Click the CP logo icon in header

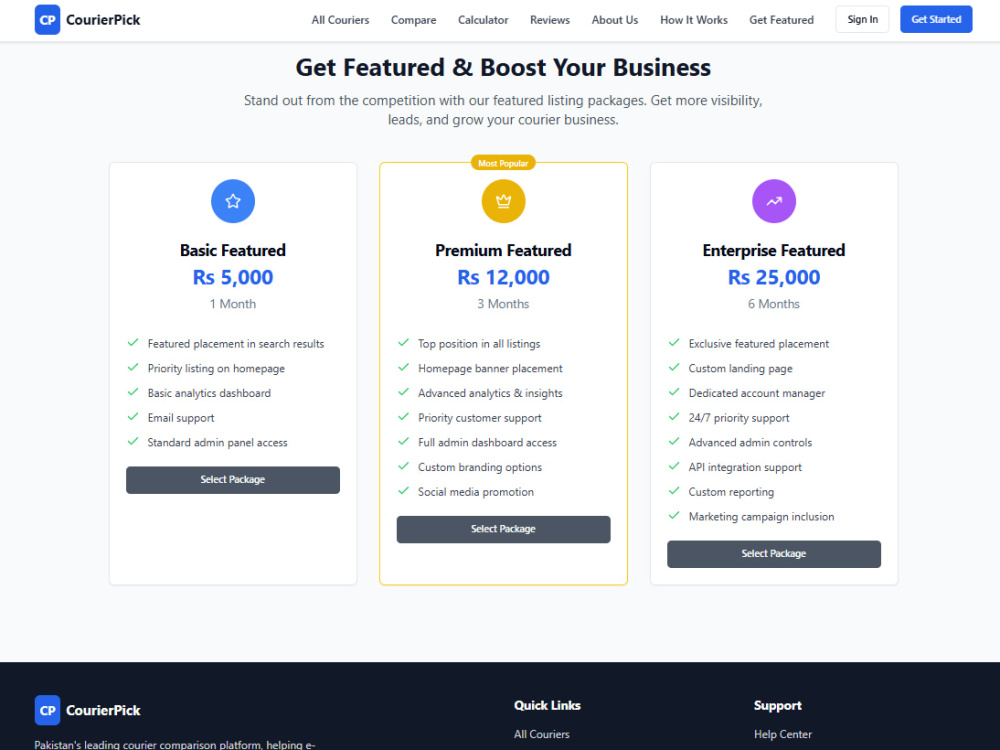point(47,20)
